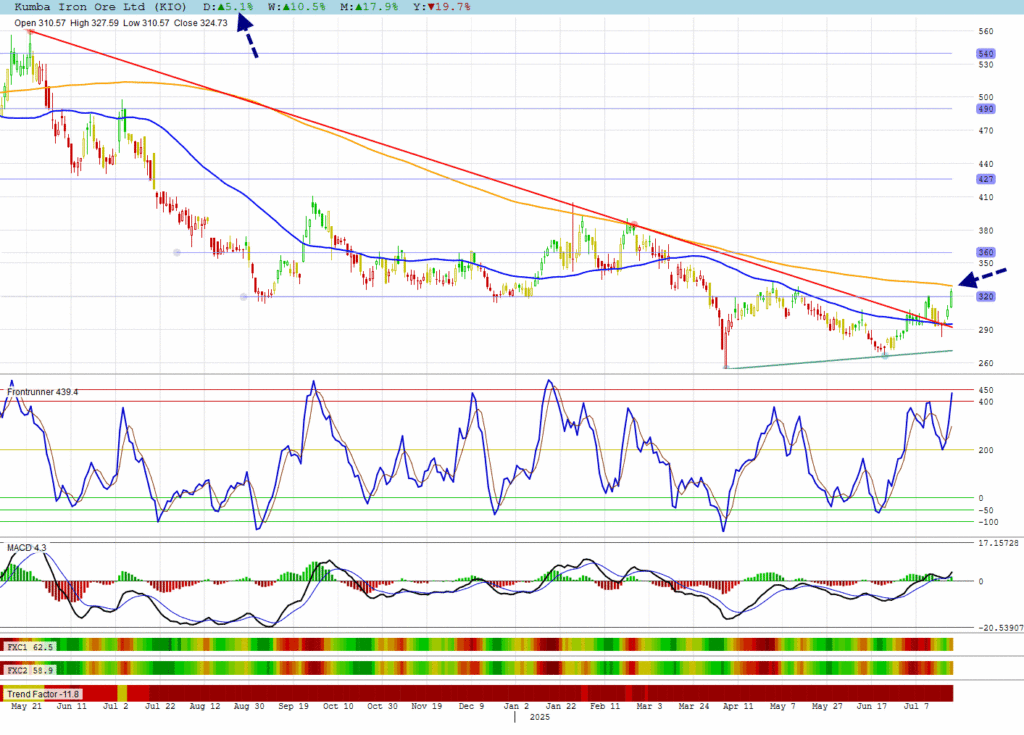This screenshot has height=735, width=1024.
Task: Click the Open 310.57 price readout
Action: tap(40, 23)
